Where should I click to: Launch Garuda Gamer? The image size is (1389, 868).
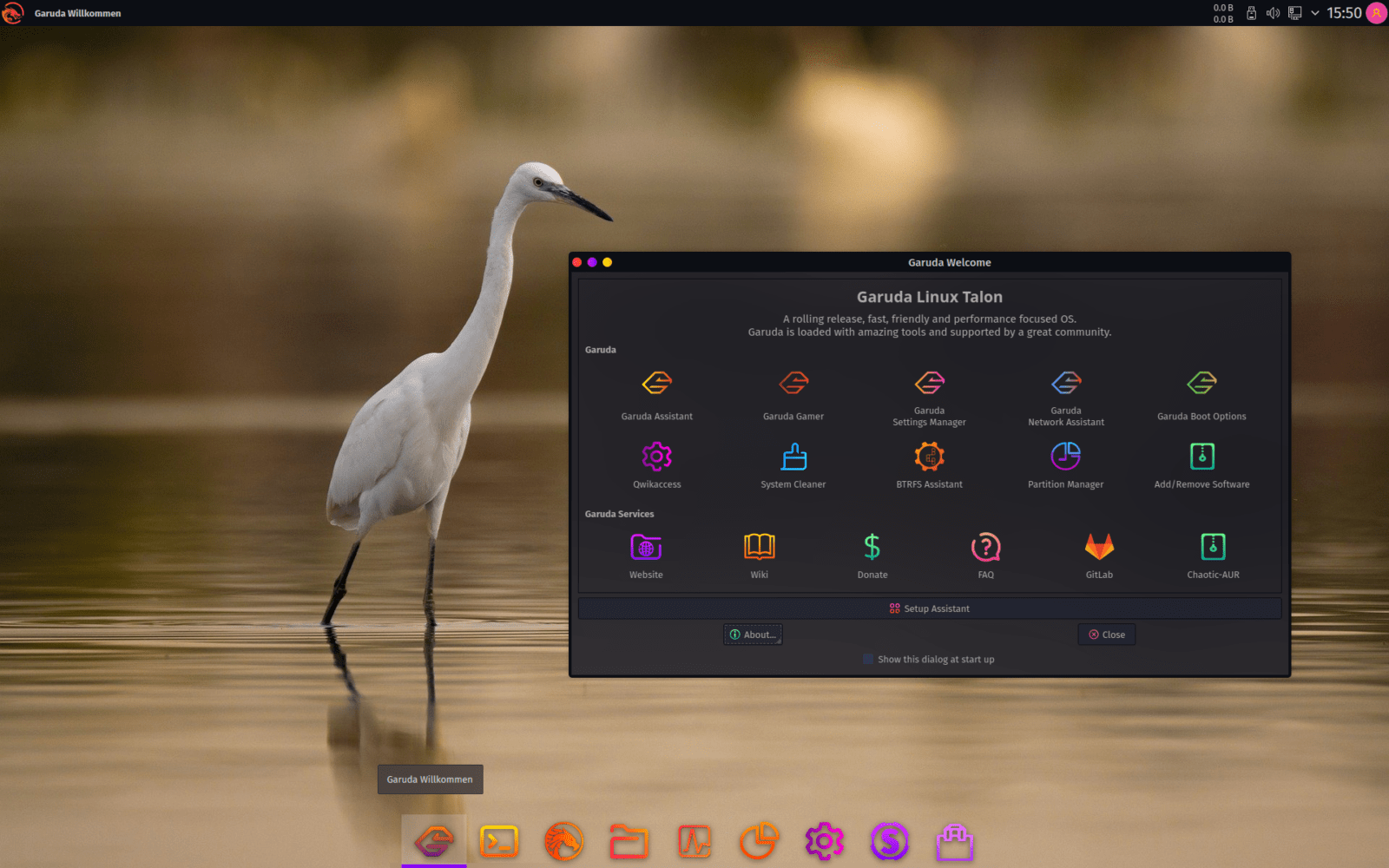793,396
